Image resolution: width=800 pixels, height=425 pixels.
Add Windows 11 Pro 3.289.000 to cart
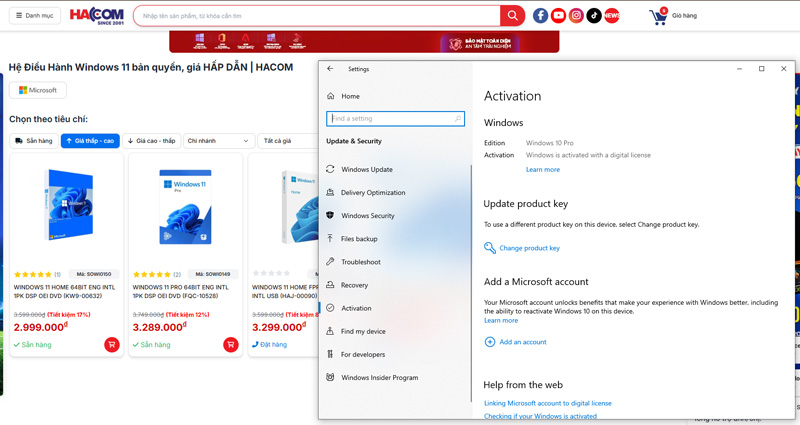pos(231,345)
